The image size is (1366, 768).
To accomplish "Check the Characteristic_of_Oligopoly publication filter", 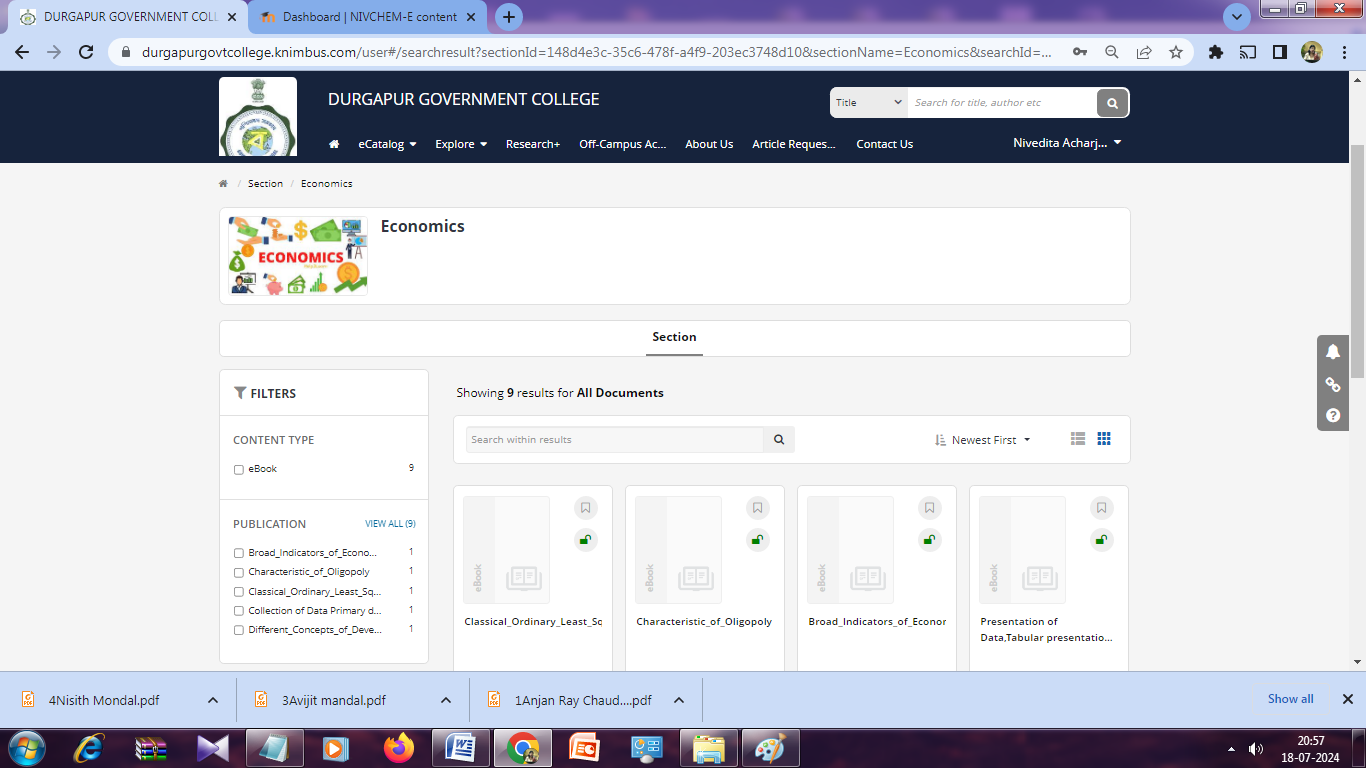I will coord(239,573).
